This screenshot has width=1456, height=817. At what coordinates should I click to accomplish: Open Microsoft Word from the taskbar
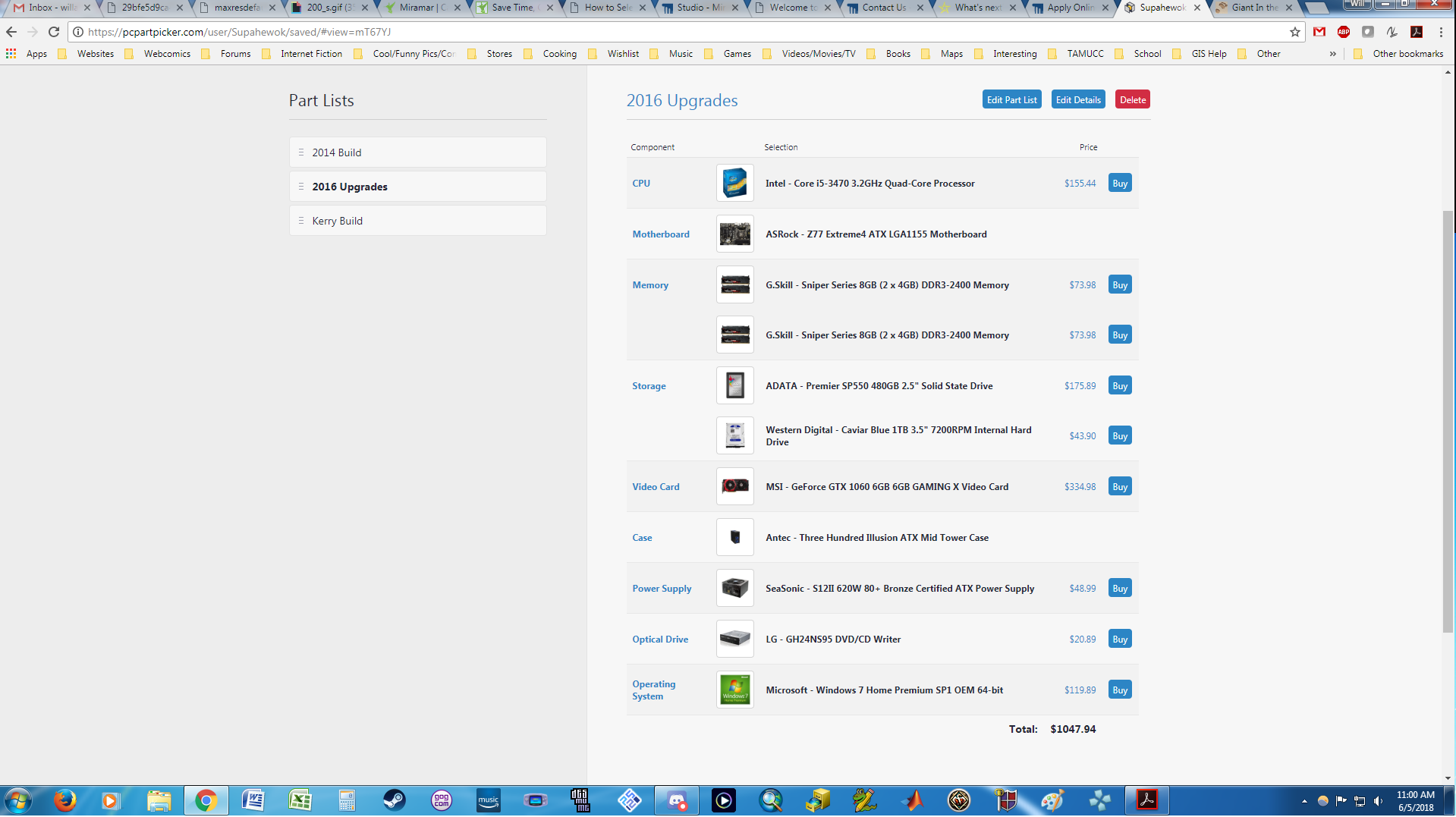[x=253, y=800]
